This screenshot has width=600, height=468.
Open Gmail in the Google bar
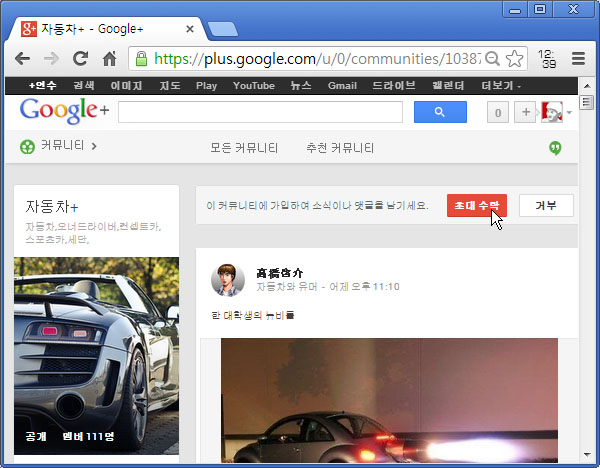click(342, 86)
